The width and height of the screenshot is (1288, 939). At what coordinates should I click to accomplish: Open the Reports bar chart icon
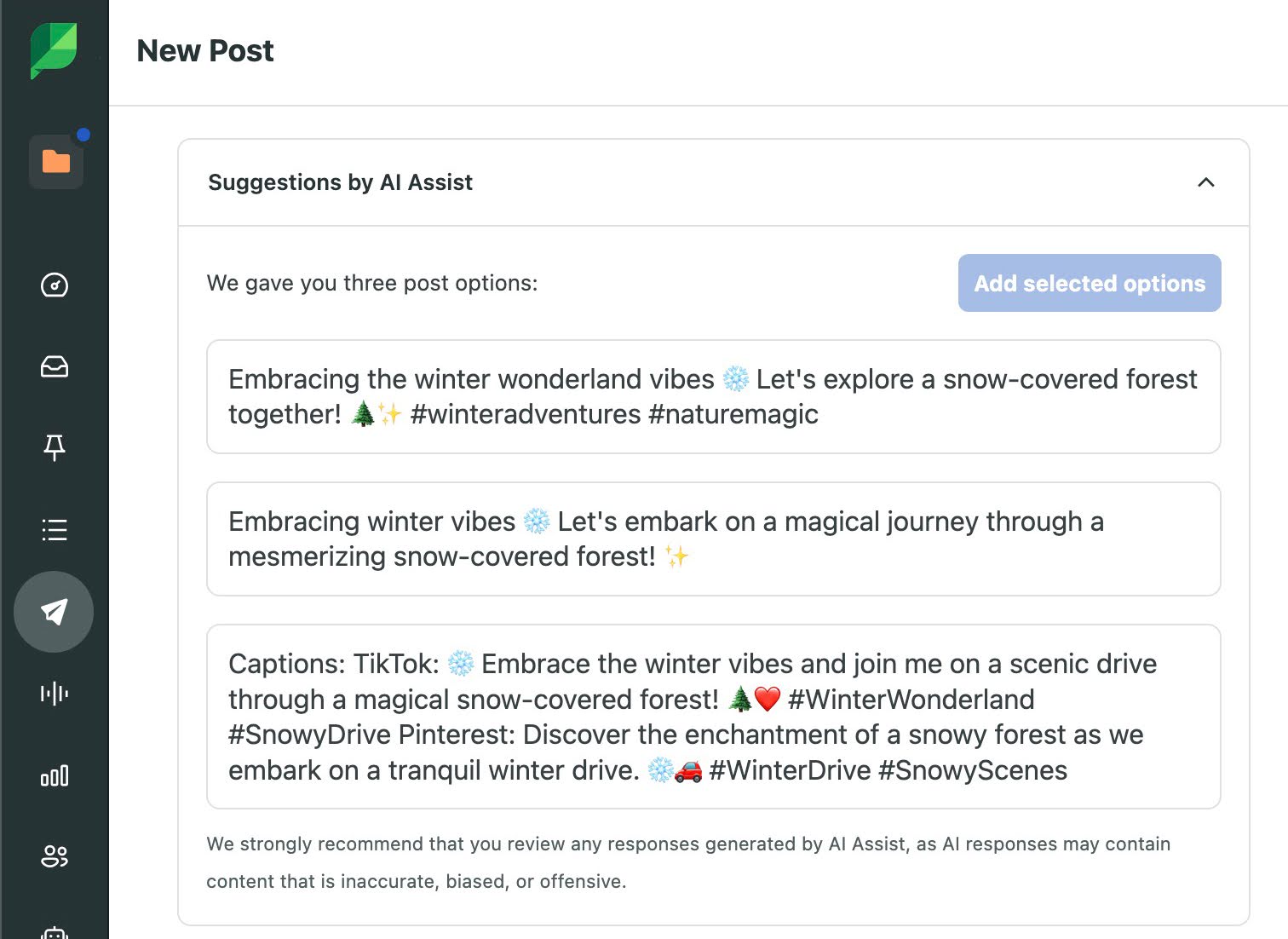point(54,775)
